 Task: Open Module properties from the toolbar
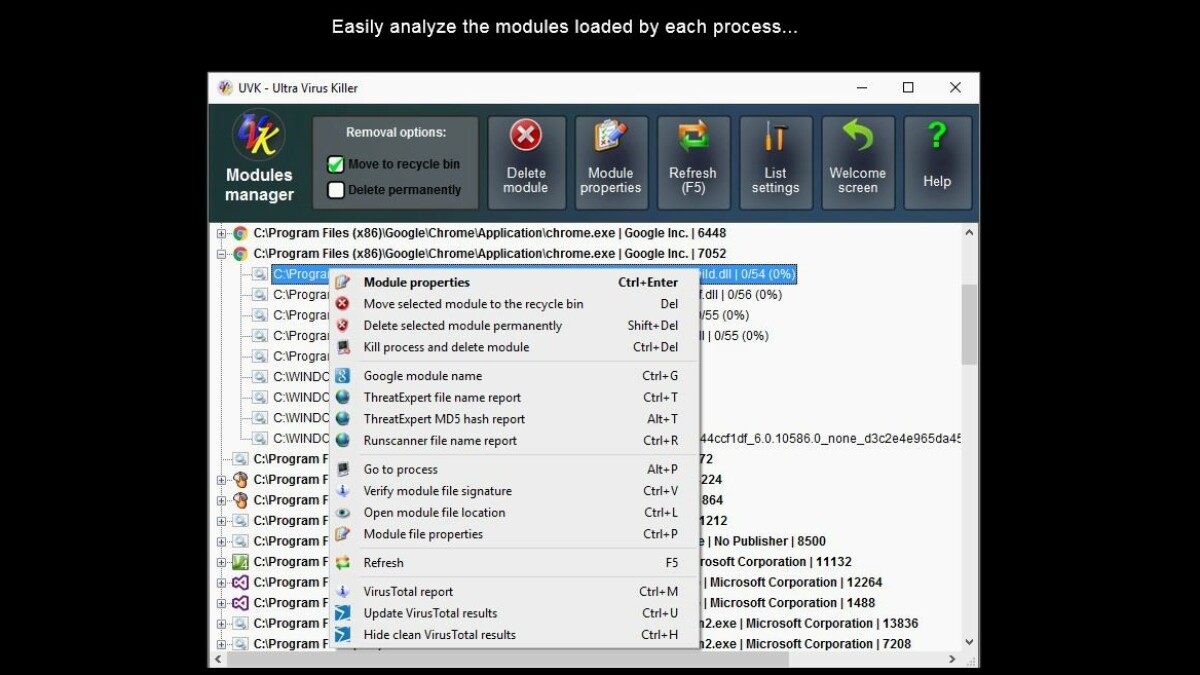tap(611, 162)
